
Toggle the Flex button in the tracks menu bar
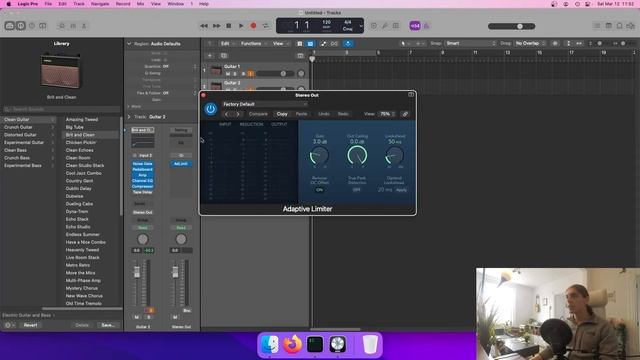click(334, 44)
